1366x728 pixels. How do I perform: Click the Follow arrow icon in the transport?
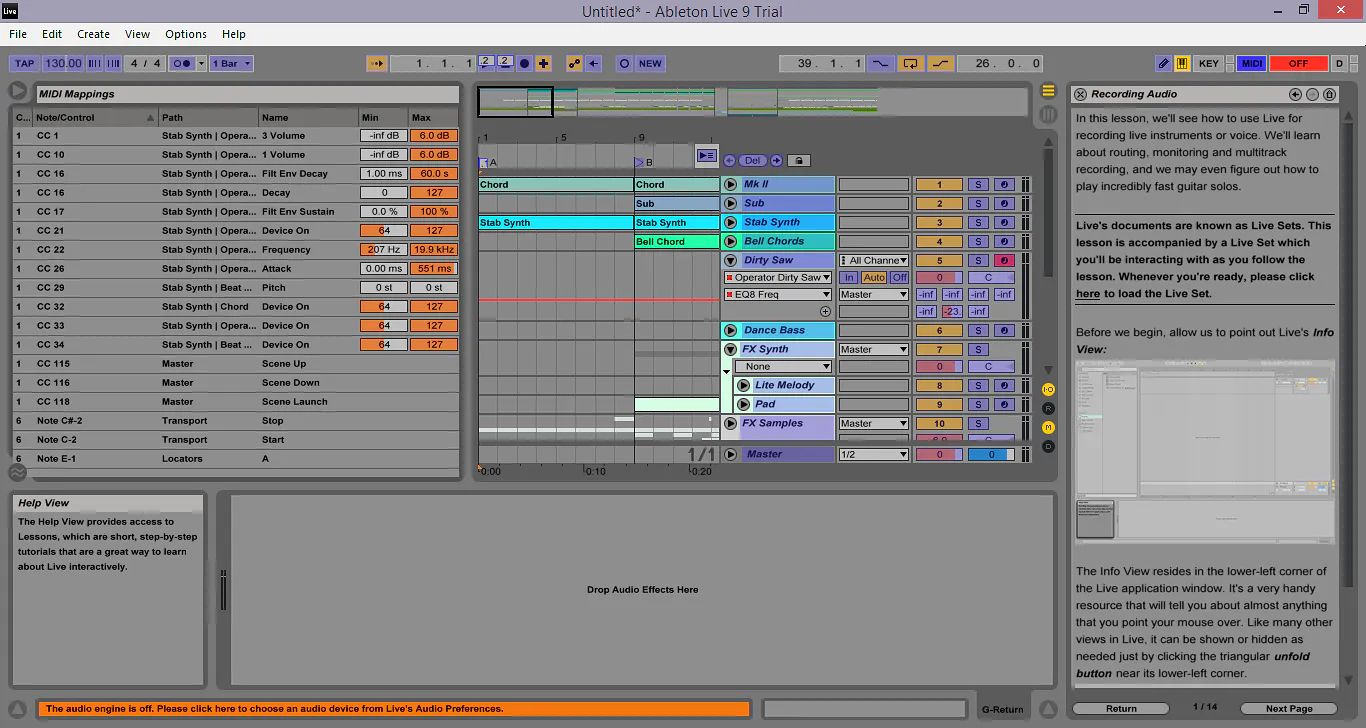pos(375,63)
